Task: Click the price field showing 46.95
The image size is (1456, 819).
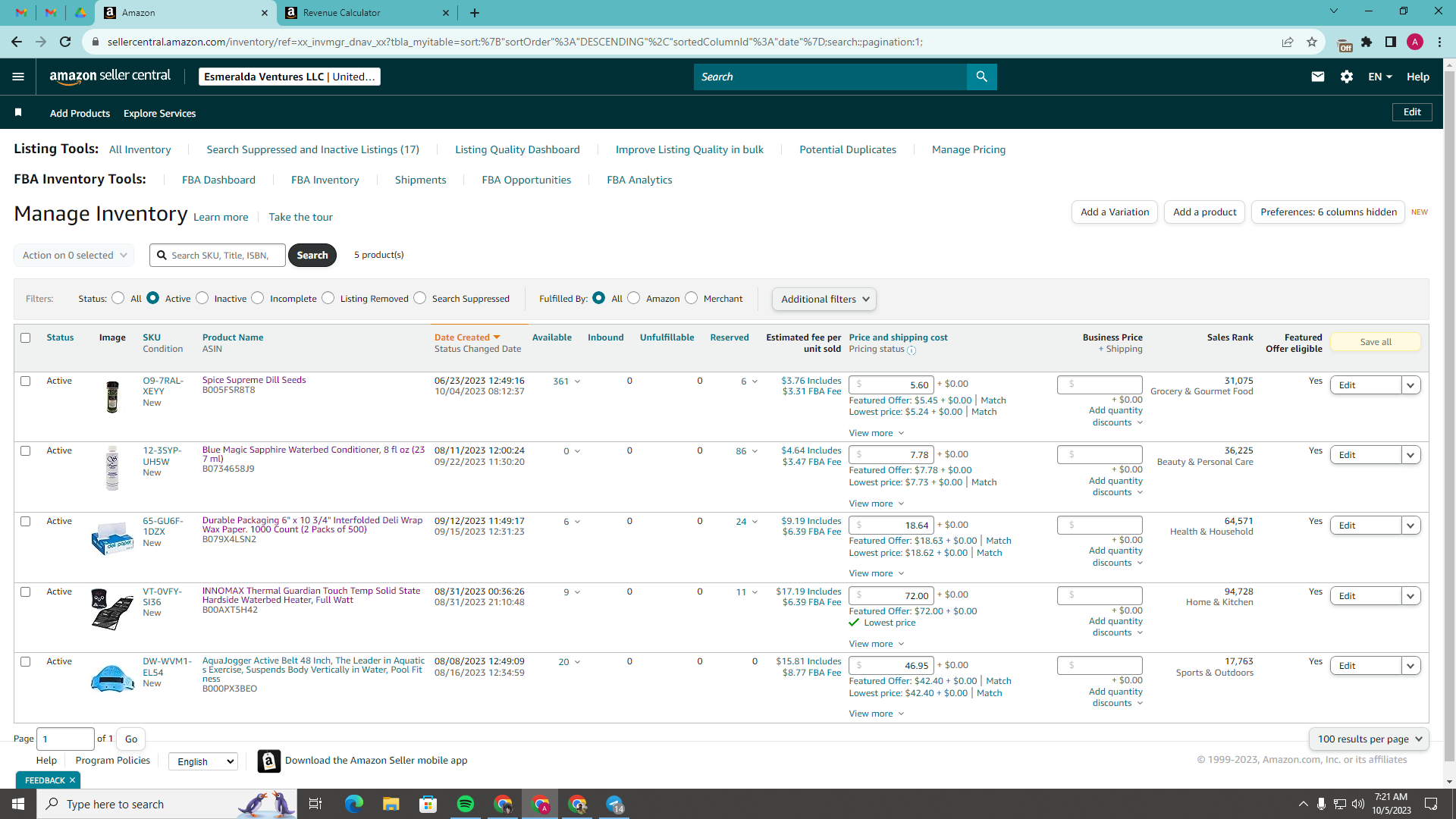Action: point(891,665)
